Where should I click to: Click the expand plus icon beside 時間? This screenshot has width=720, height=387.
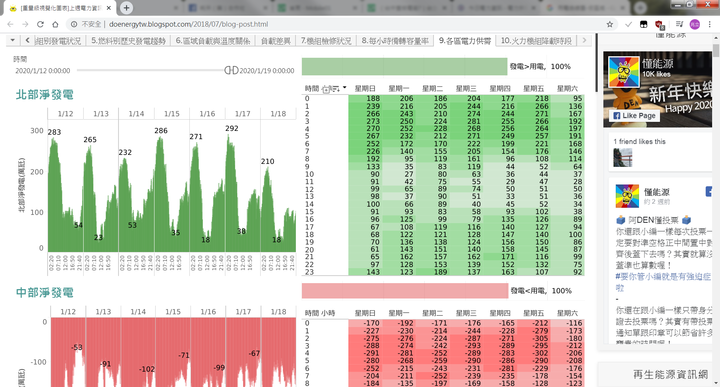tap(326, 89)
